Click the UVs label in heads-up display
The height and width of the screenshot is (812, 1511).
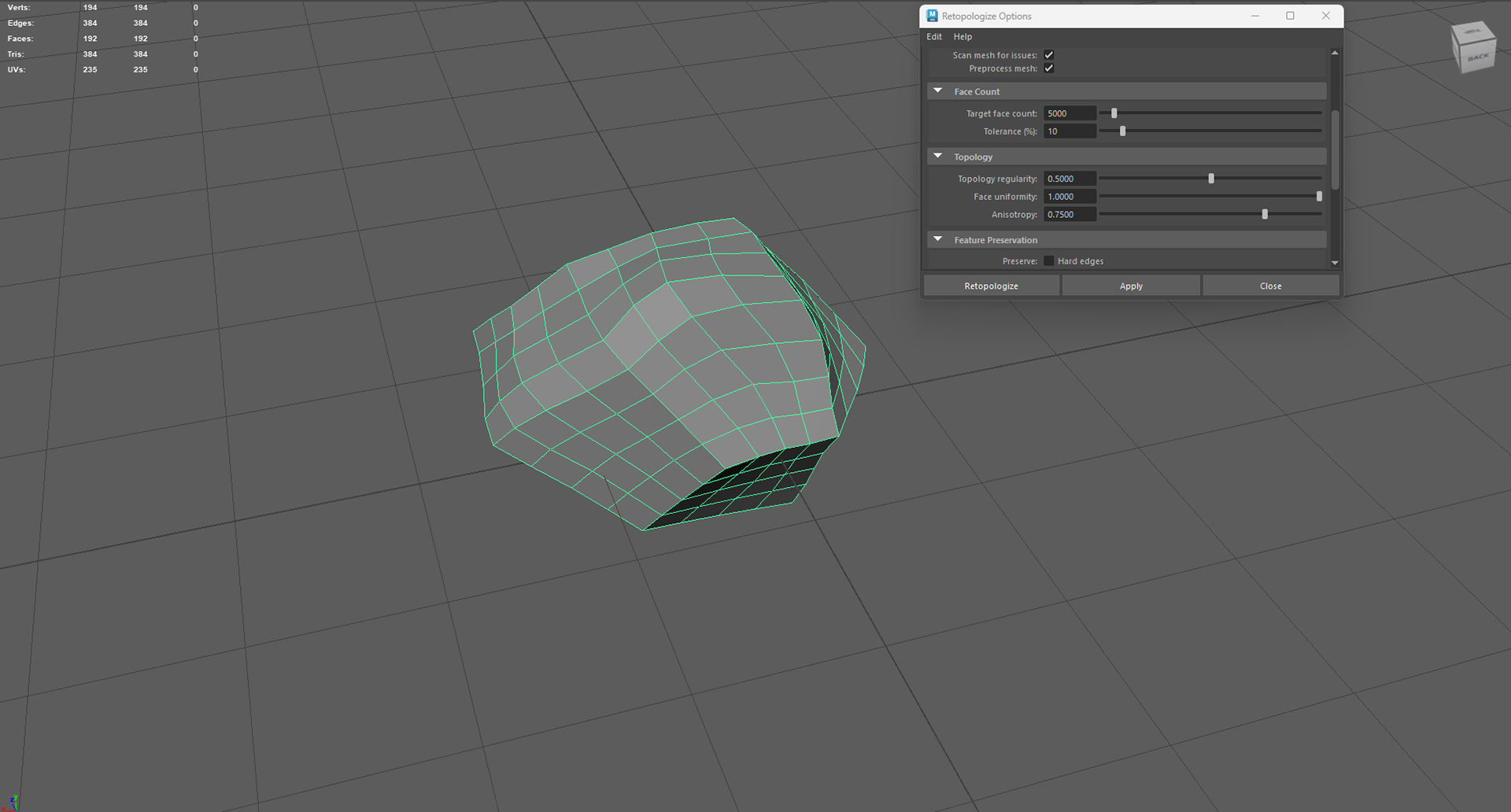17,70
